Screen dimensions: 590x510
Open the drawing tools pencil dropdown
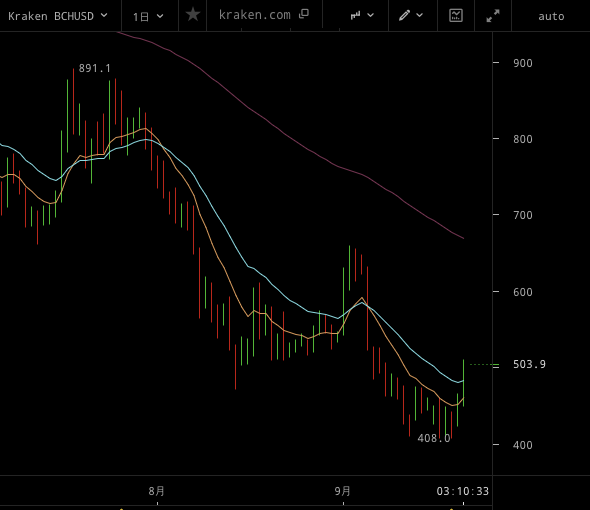pyautogui.click(x=411, y=15)
